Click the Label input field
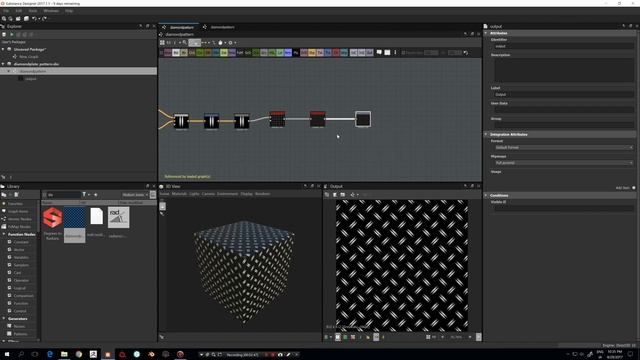 point(563,94)
